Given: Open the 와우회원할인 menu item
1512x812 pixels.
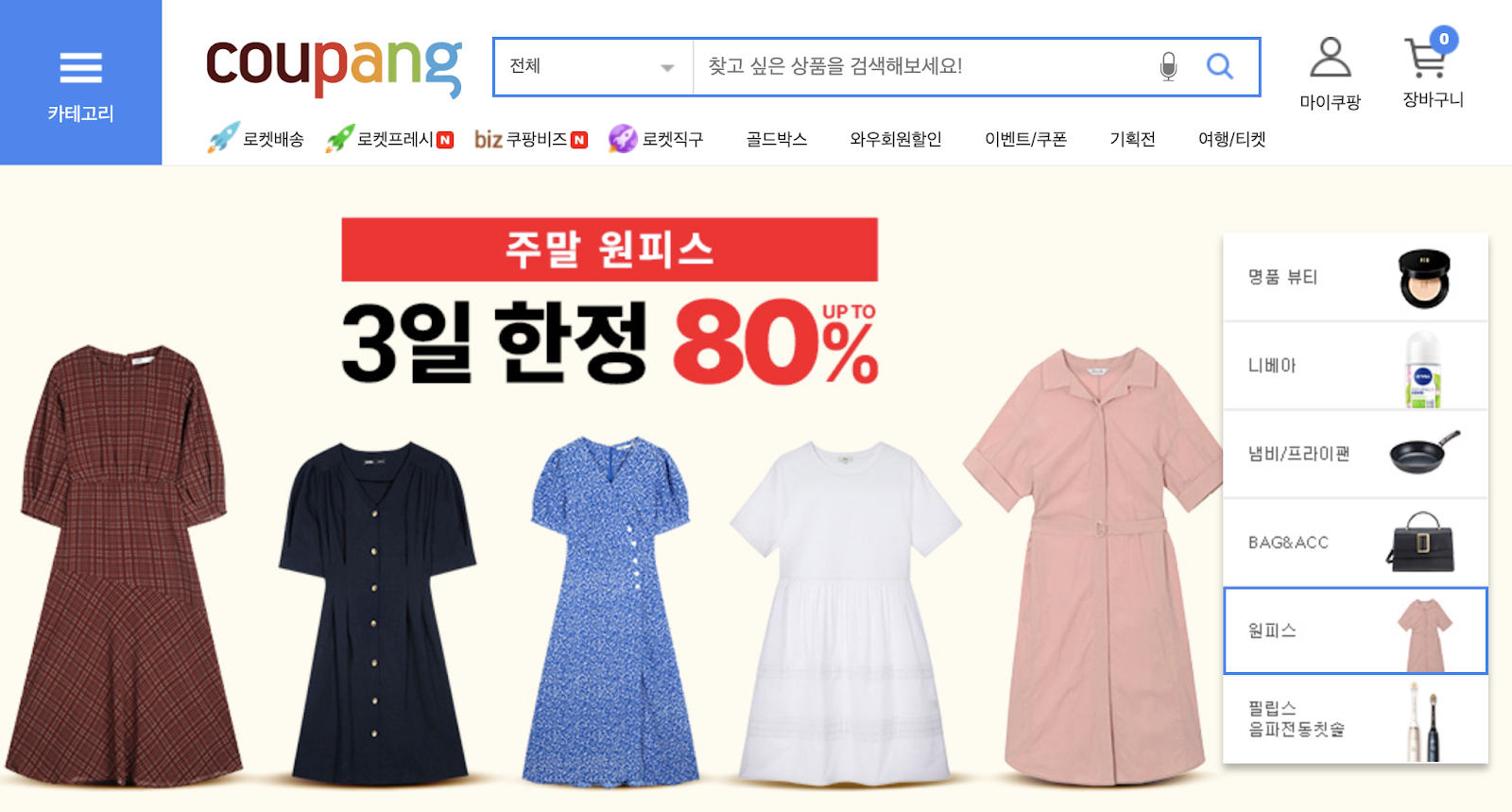Looking at the screenshot, I should point(896,139).
